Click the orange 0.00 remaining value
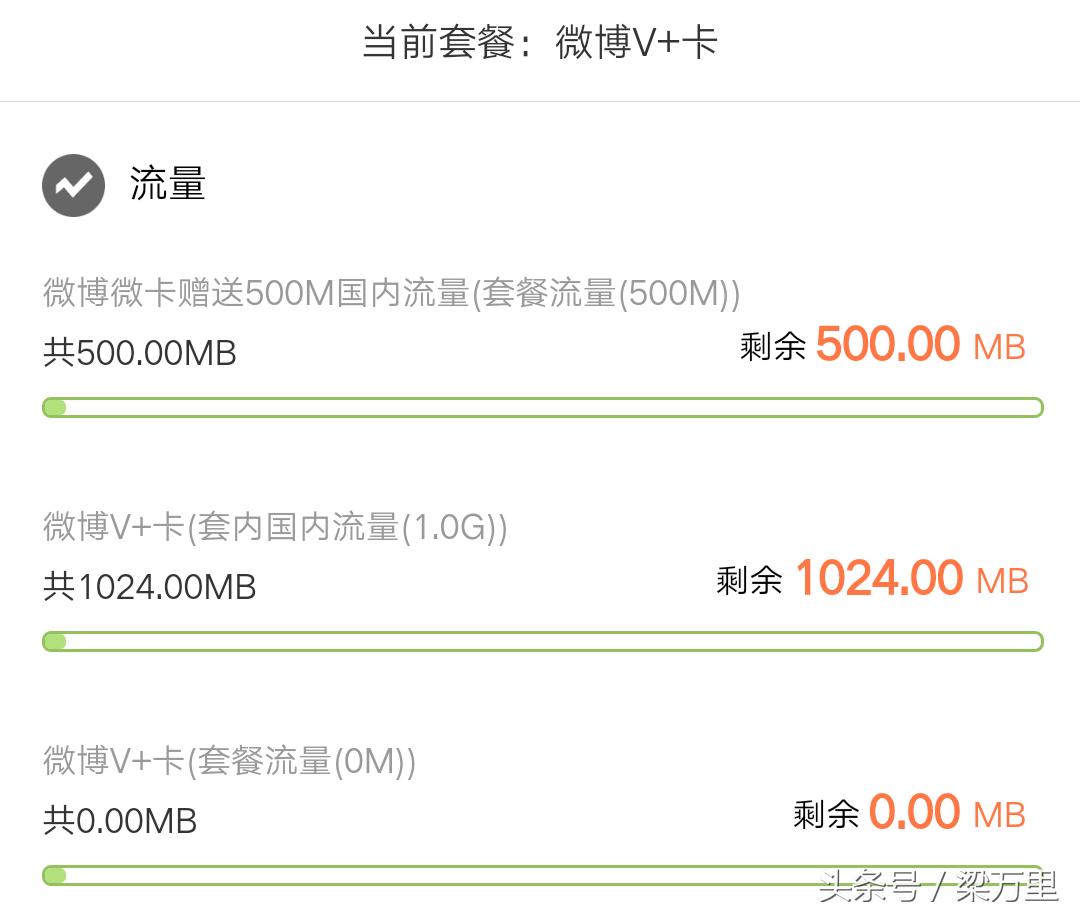 click(915, 812)
